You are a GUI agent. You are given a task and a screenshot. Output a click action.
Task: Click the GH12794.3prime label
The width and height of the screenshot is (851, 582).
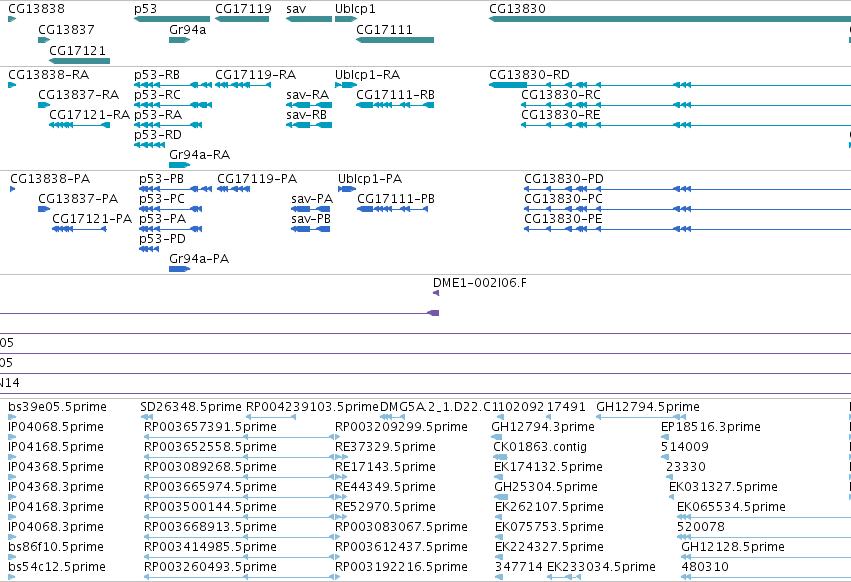(543, 427)
